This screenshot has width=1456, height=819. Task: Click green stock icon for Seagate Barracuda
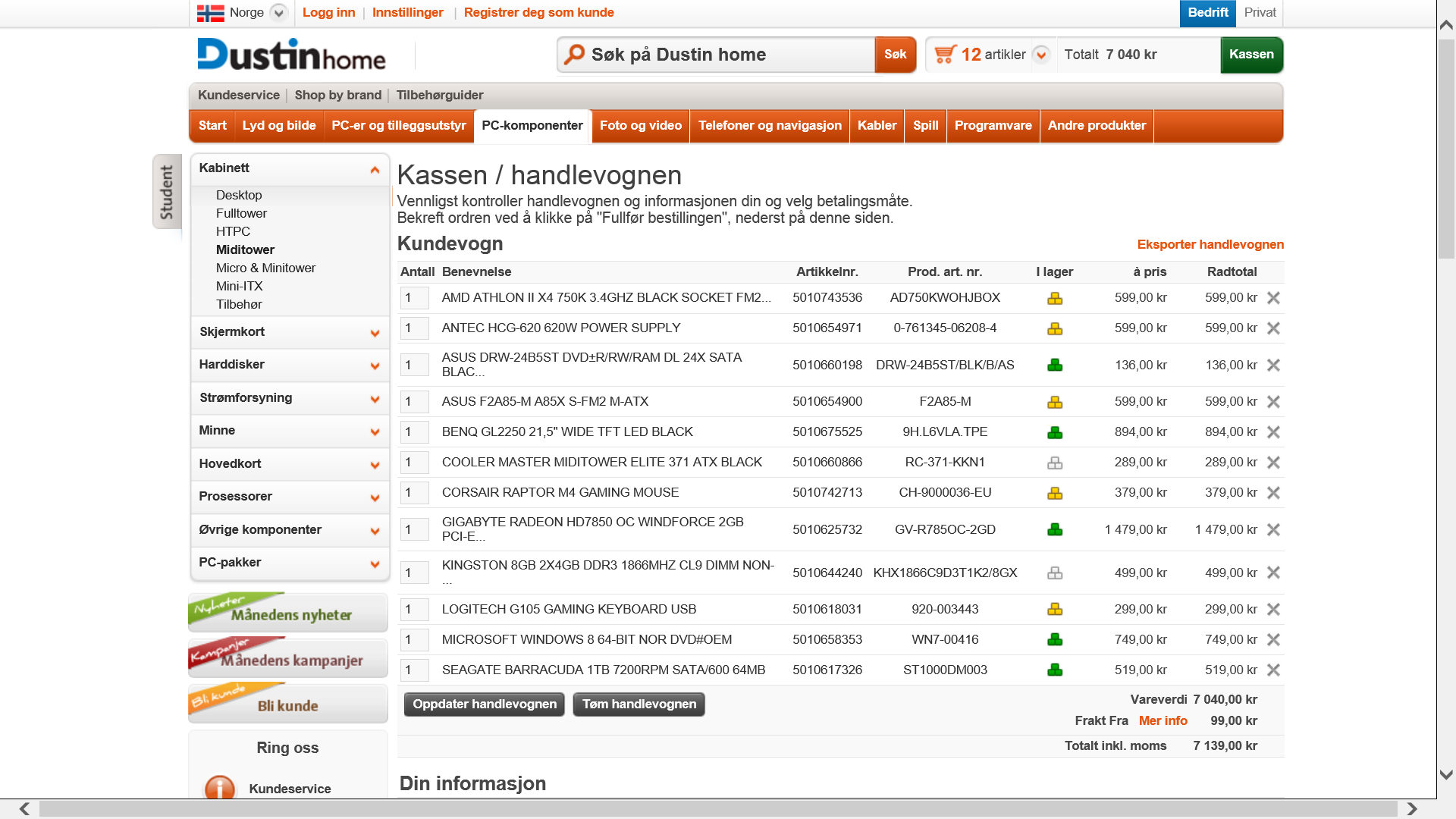(1055, 670)
